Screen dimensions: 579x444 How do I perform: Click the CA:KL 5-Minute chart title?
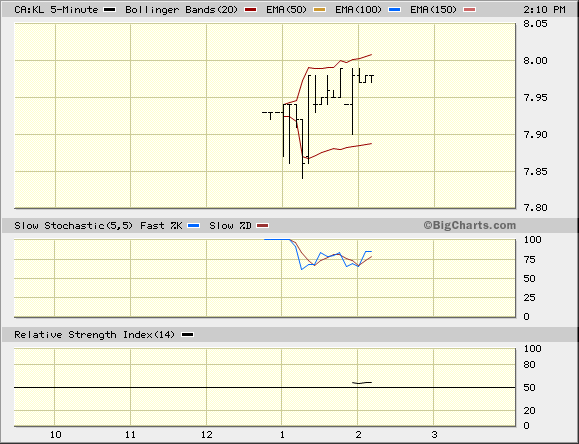coord(56,10)
